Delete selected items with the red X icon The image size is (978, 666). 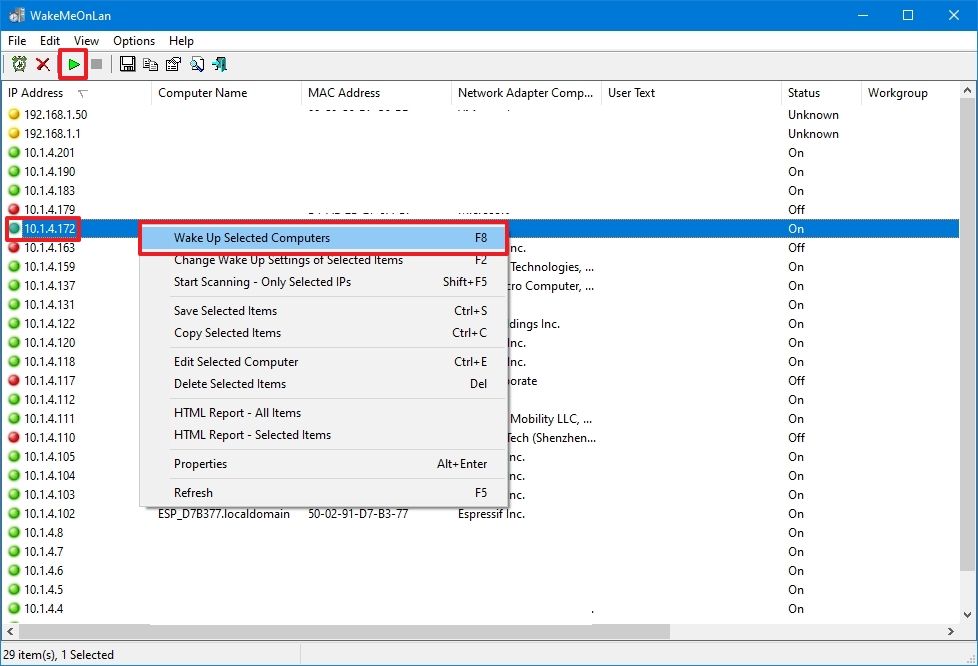click(x=44, y=63)
